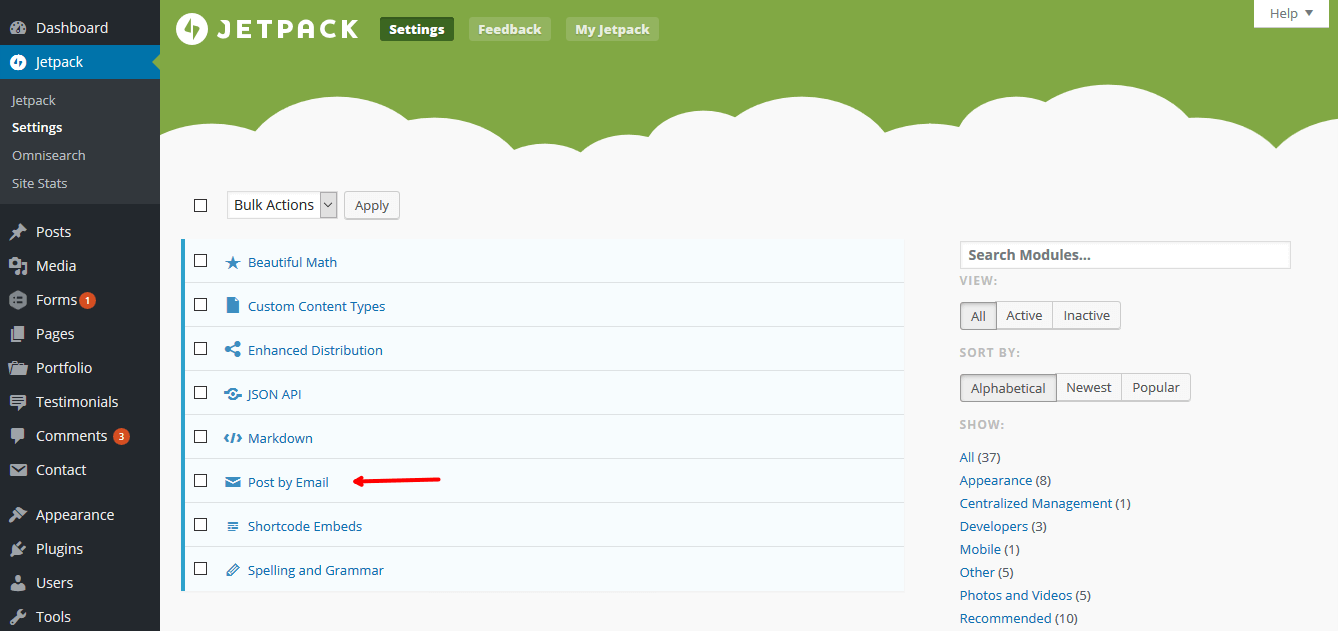Open the Beautiful Math module link
Viewport: 1338px width, 631px height.
point(292,262)
